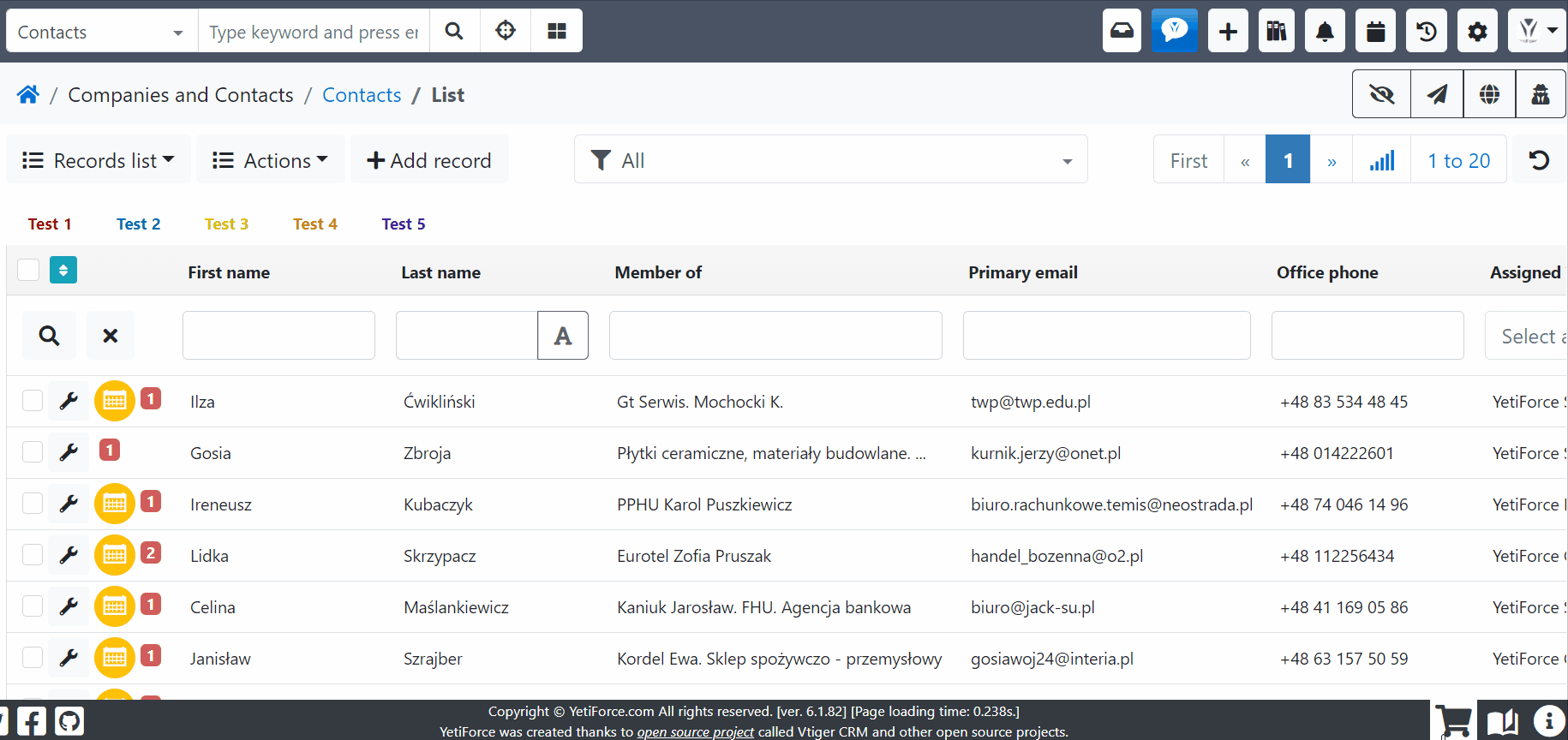Screen dimensions: 1568x740
Task: Open the shopping cart icon in footer
Action: click(x=1453, y=721)
